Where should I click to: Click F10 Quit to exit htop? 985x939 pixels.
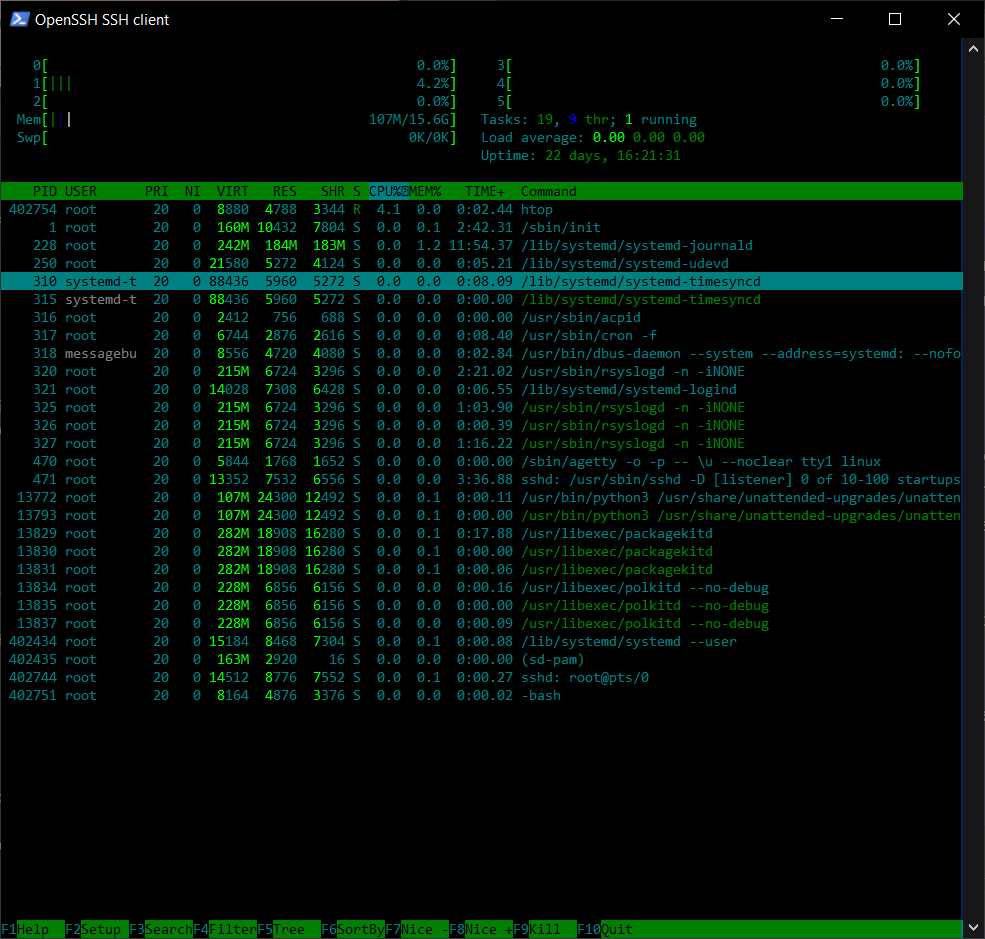point(606,929)
